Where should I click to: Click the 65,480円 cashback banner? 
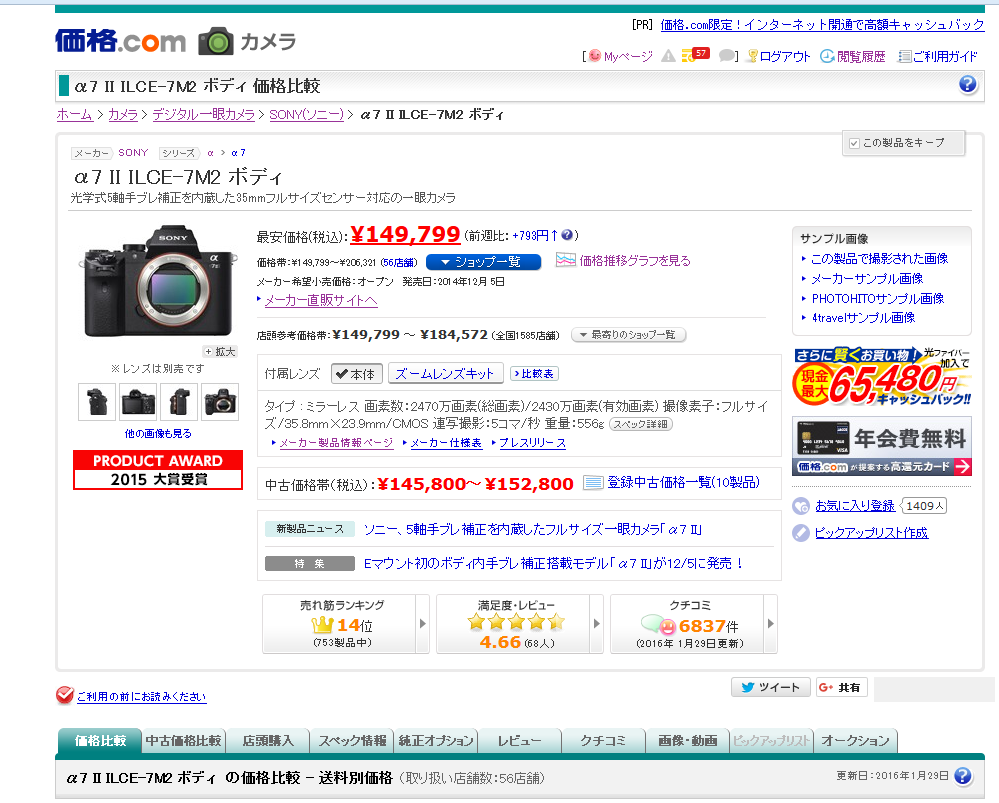point(882,376)
